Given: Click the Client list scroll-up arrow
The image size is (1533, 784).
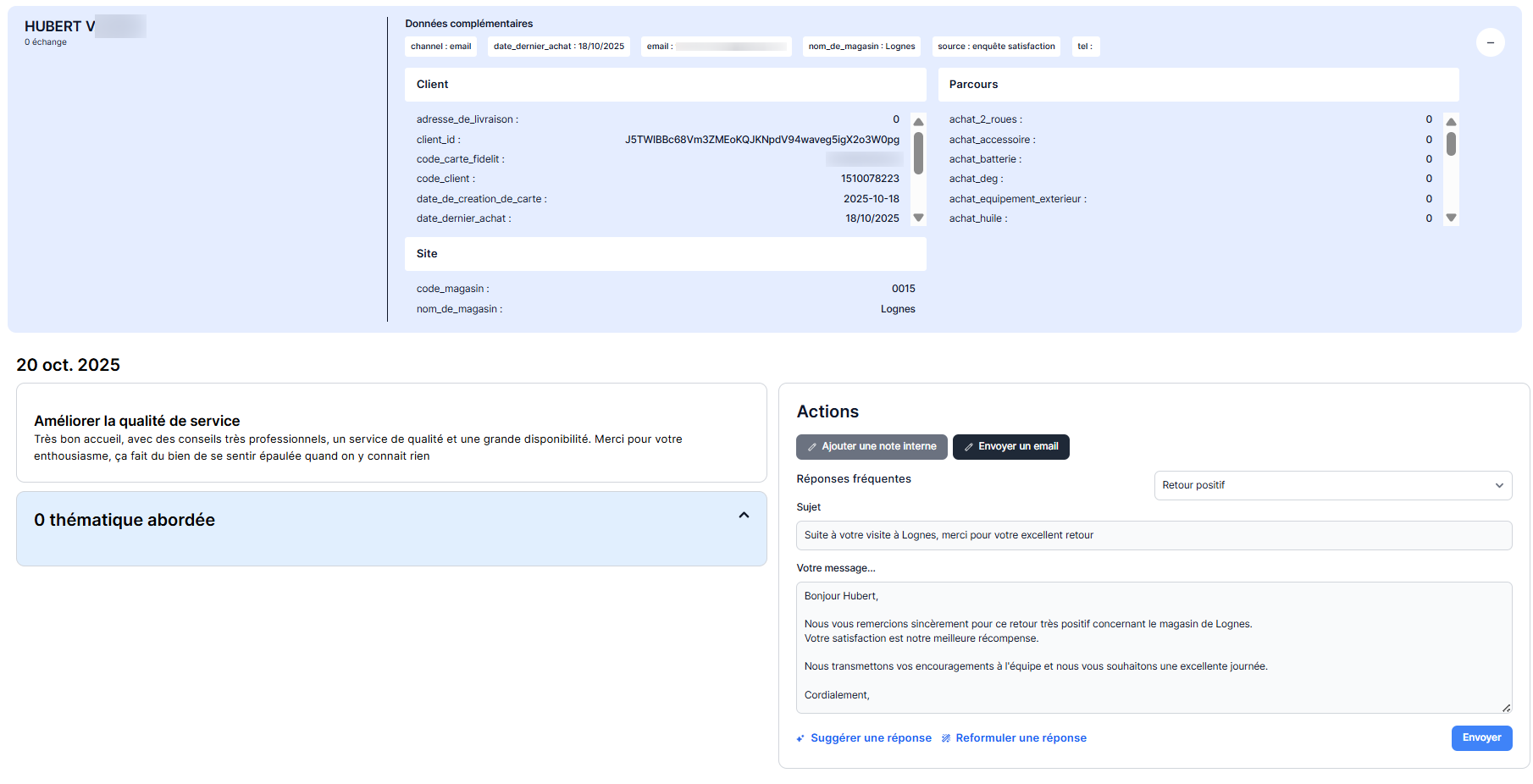Looking at the screenshot, I should pos(918,122).
